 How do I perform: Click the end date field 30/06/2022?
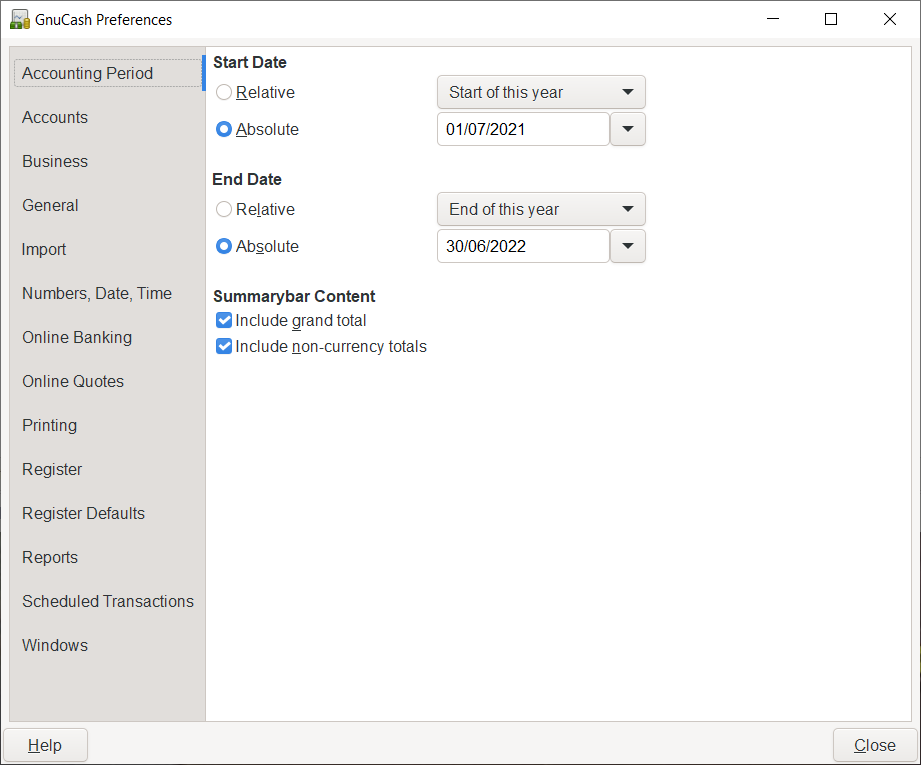click(522, 247)
